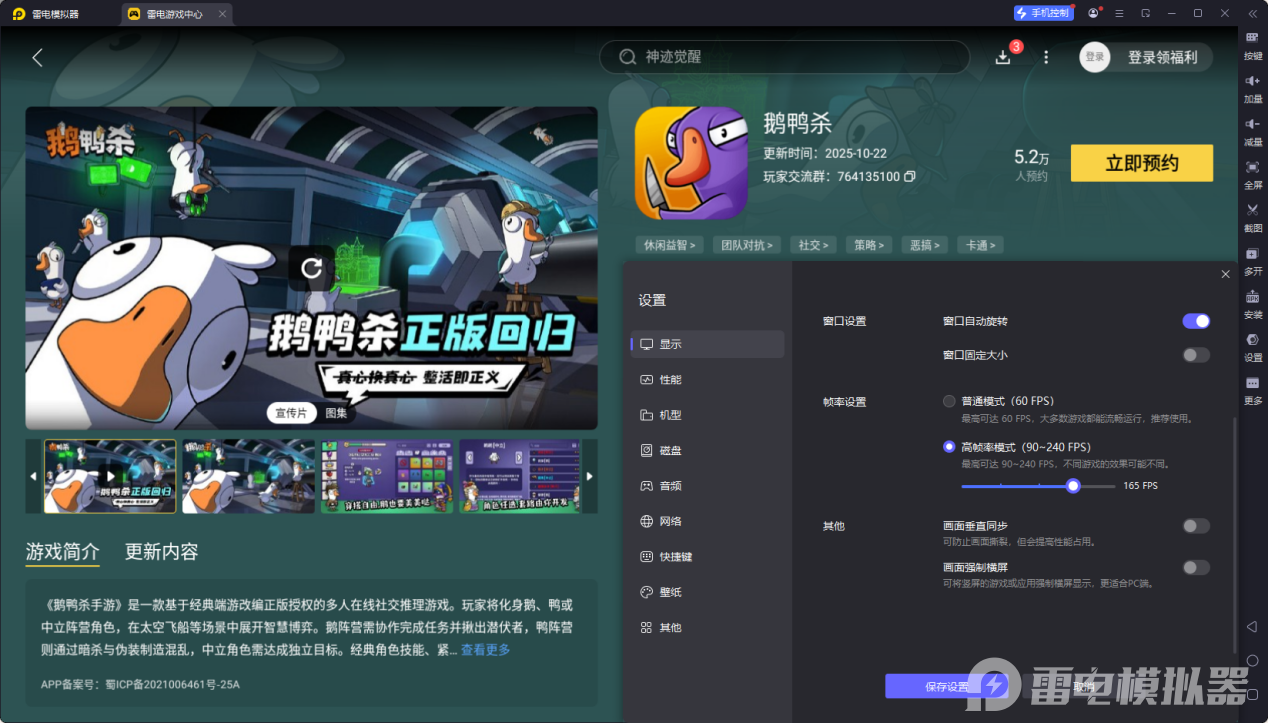Enable 画面垂直同步 vertical sync
Screen dimensions: 1268x723
(1195, 525)
